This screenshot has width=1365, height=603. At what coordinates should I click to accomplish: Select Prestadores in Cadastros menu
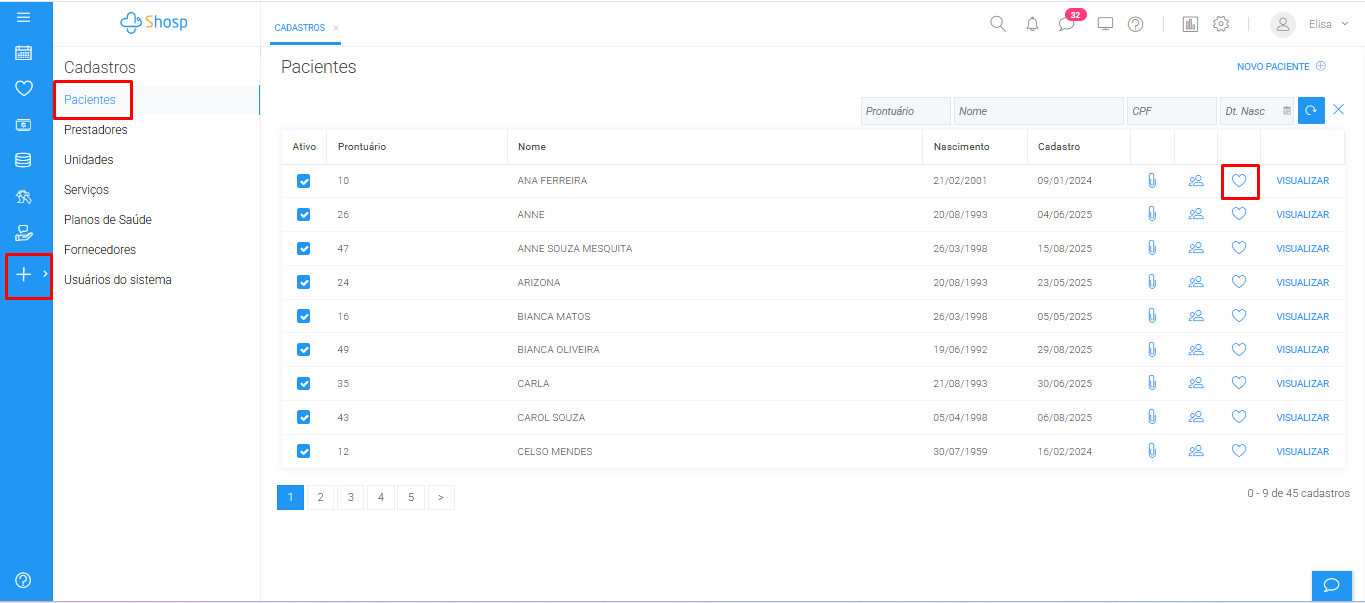[x=96, y=130]
